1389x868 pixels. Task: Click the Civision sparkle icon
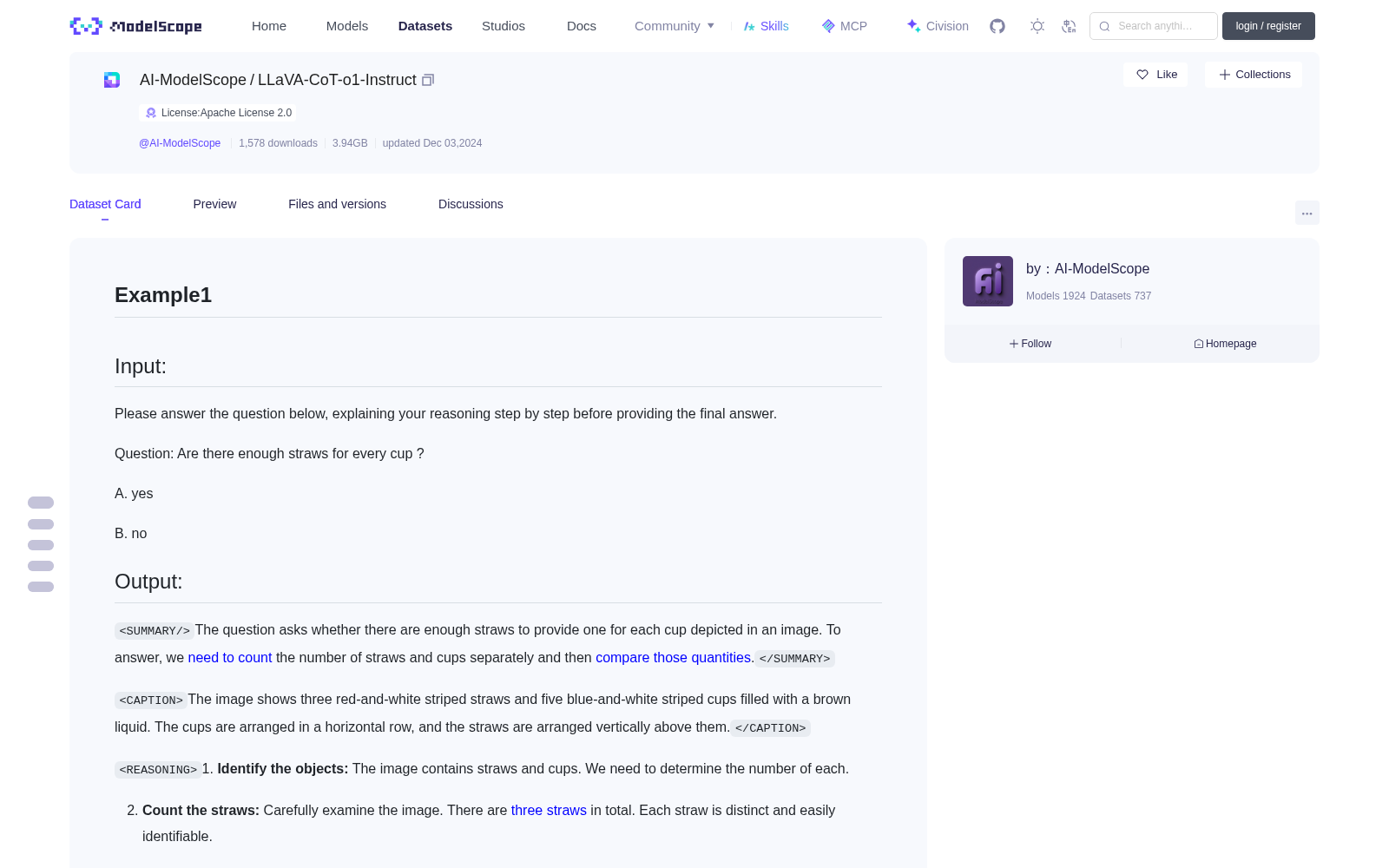point(913,26)
